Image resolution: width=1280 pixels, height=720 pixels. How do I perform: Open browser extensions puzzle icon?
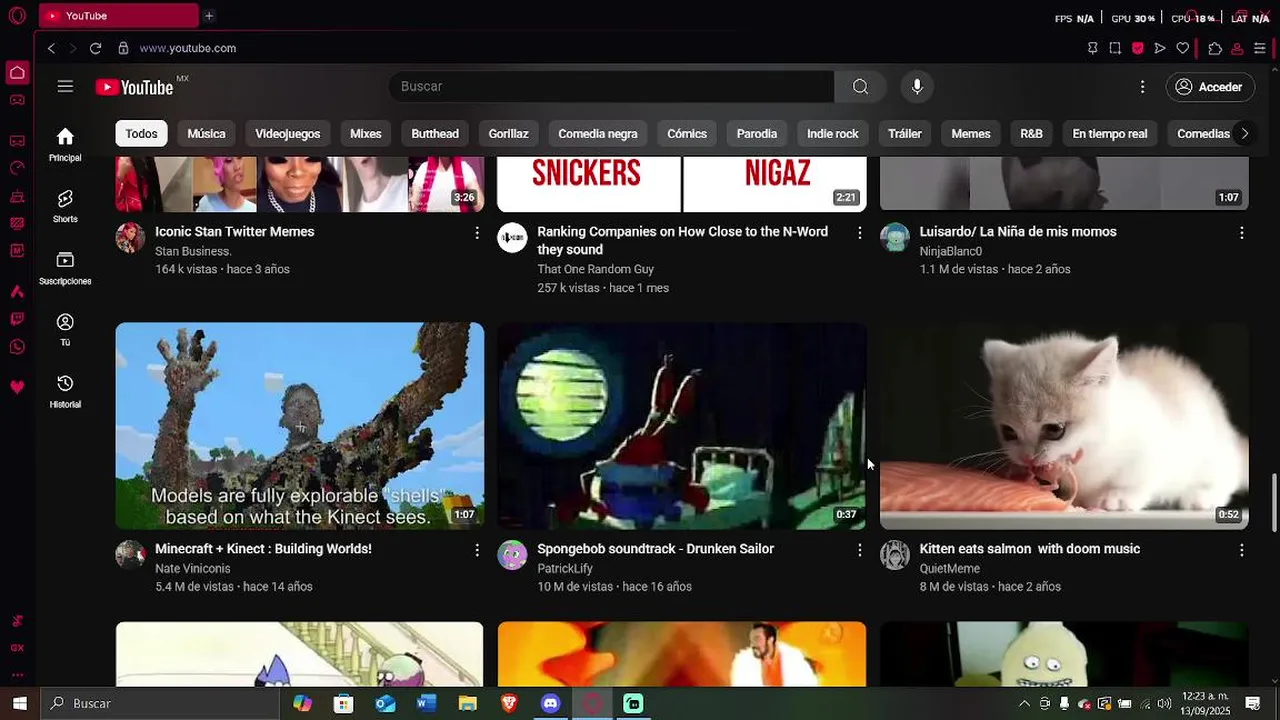[x=1215, y=48]
